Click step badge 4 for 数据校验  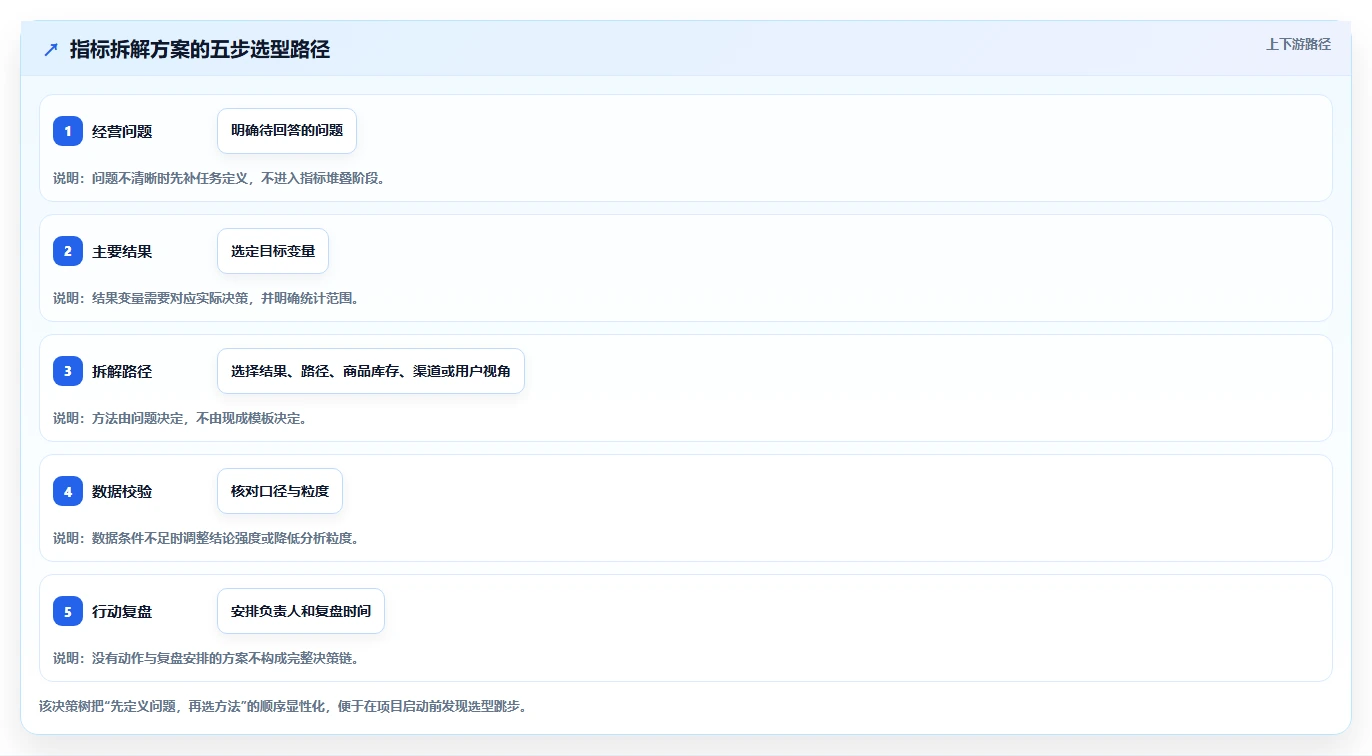click(68, 491)
